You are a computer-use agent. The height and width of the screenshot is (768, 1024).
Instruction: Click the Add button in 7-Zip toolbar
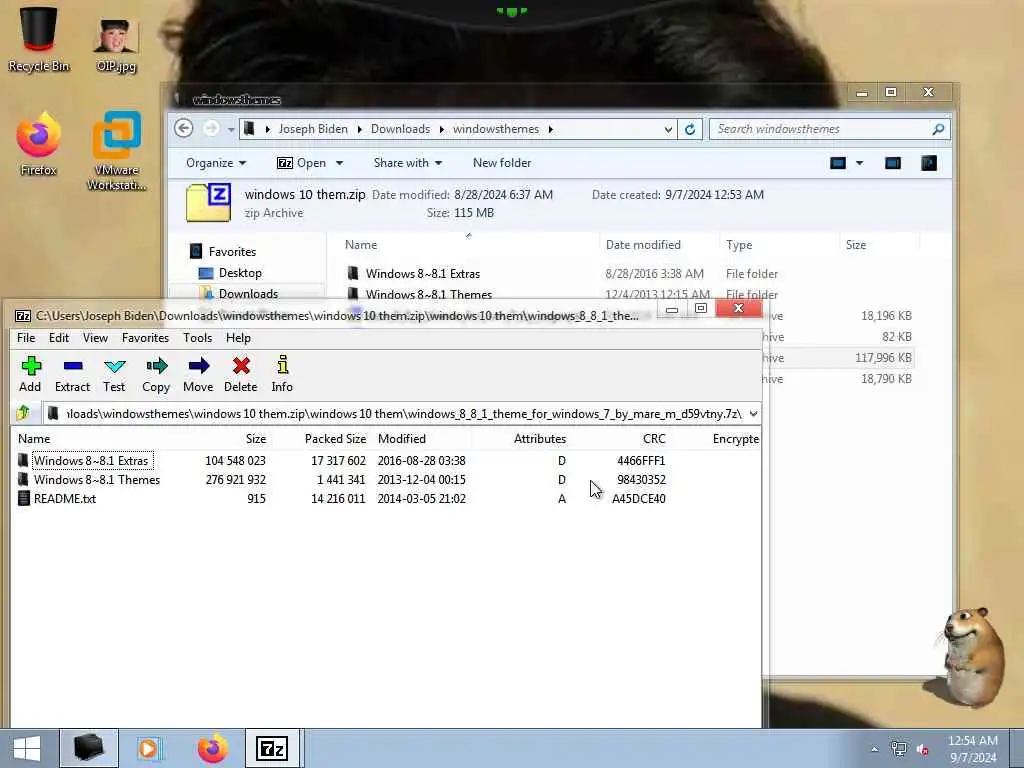tap(30, 374)
